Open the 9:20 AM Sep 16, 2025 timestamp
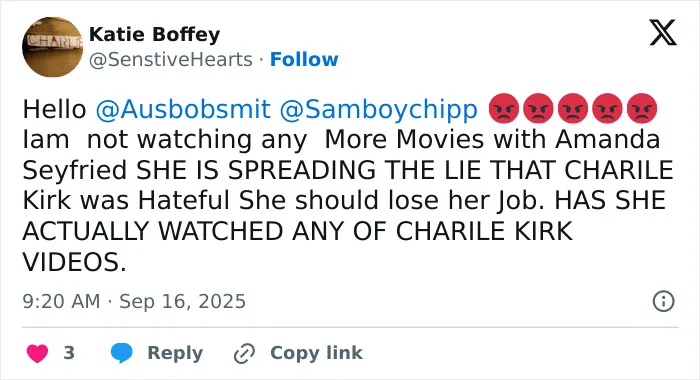Screen dimensions: 700x380 click(x=134, y=301)
